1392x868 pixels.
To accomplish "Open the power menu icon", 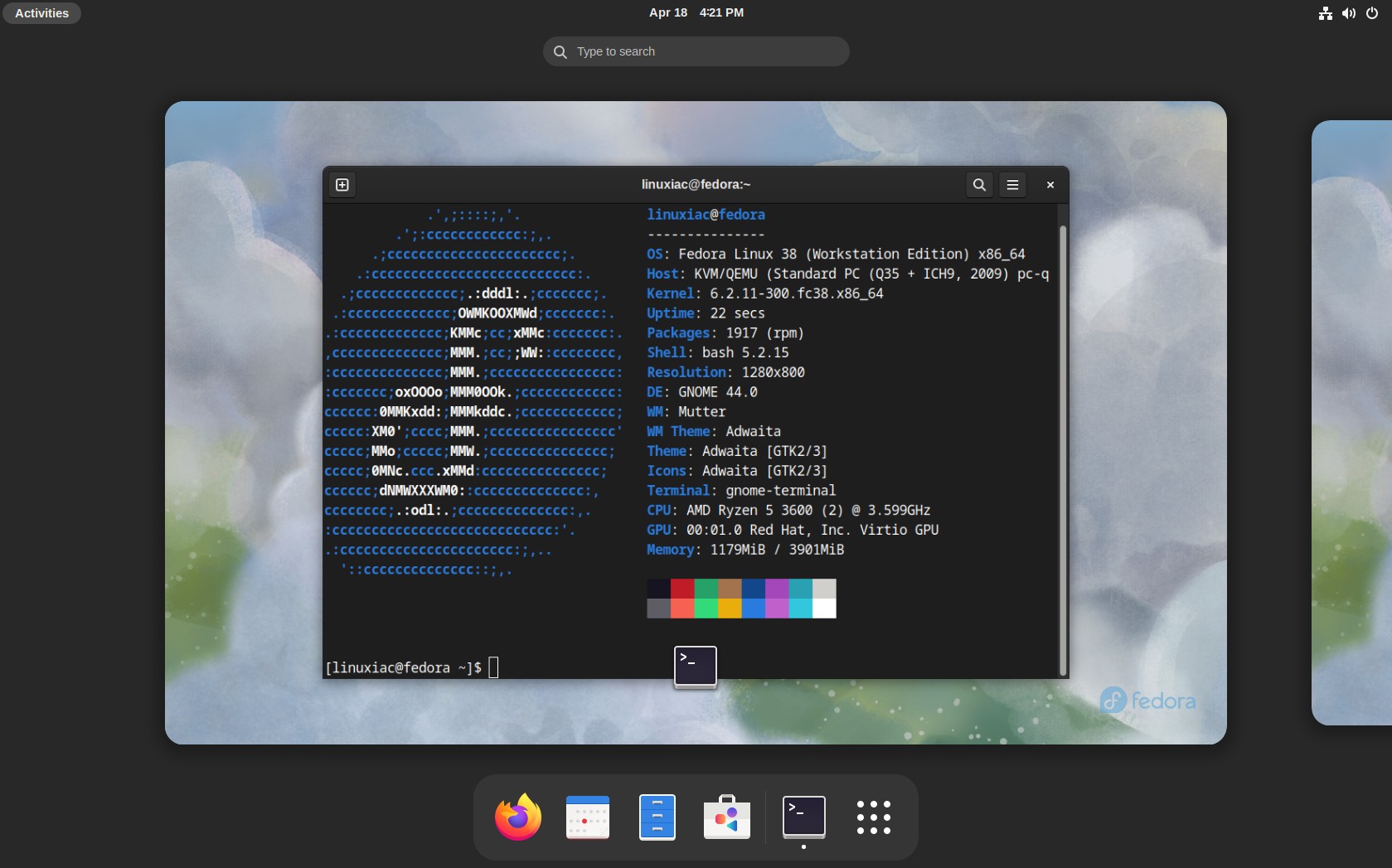I will [x=1372, y=13].
